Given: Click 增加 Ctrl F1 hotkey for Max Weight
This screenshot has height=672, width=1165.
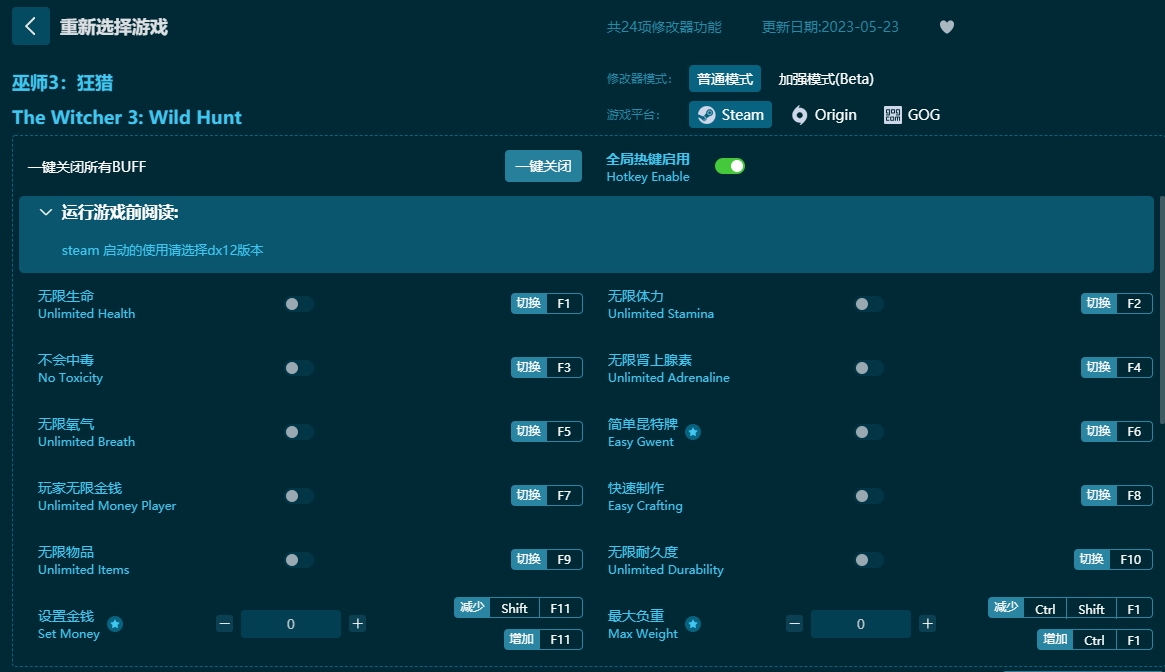Looking at the screenshot, I should pos(1094,639).
